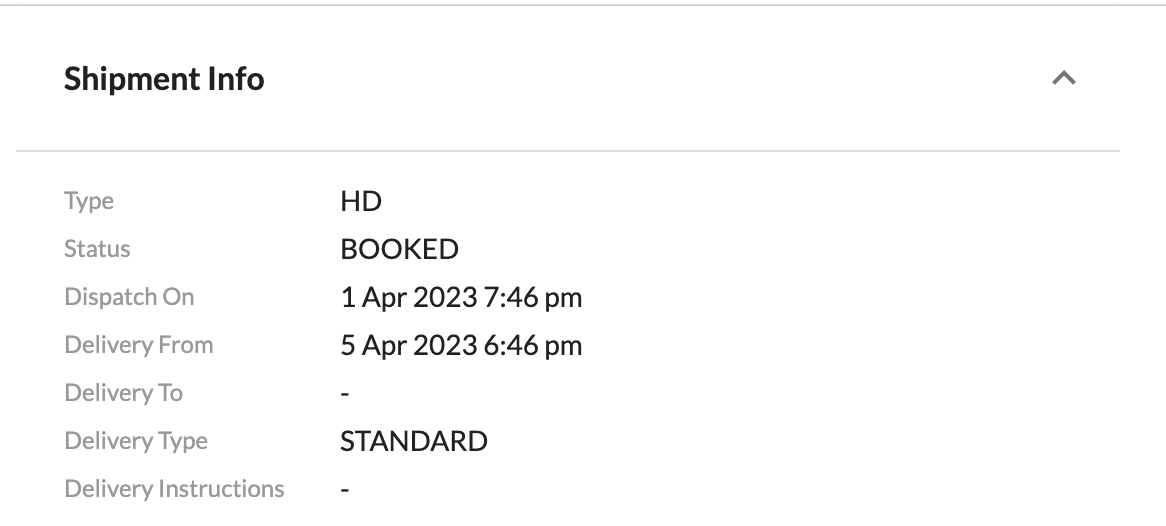
Task: Collapse the Shipment Info section chevron
Action: coord(1064,78)
